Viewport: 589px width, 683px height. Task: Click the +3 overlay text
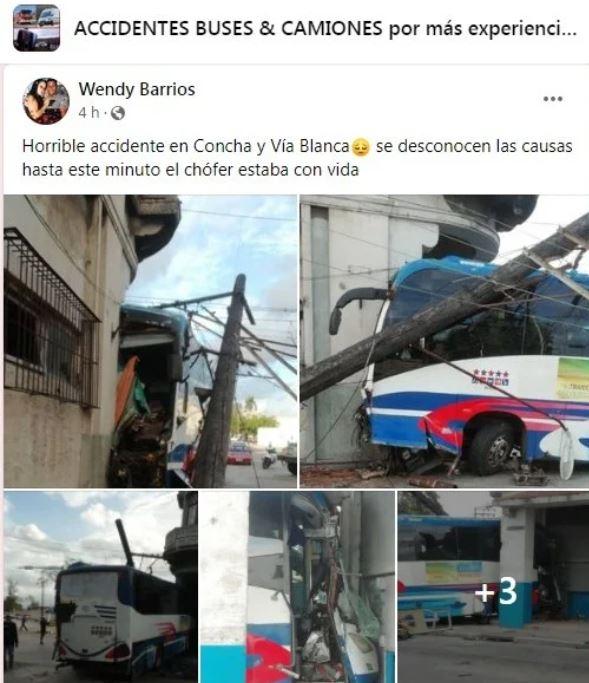(496, 592)
